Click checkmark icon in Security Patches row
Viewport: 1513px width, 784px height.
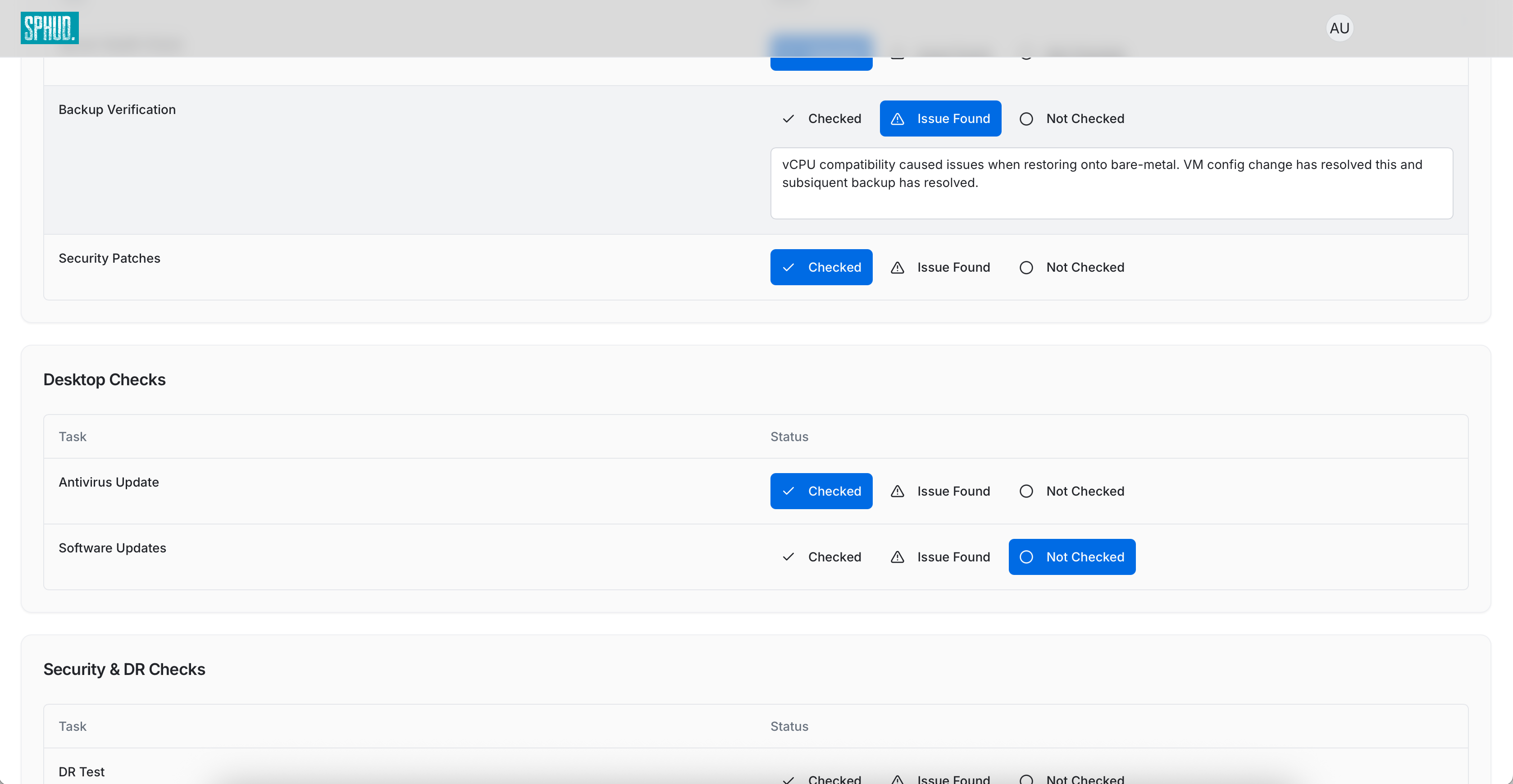click(788, 267)
